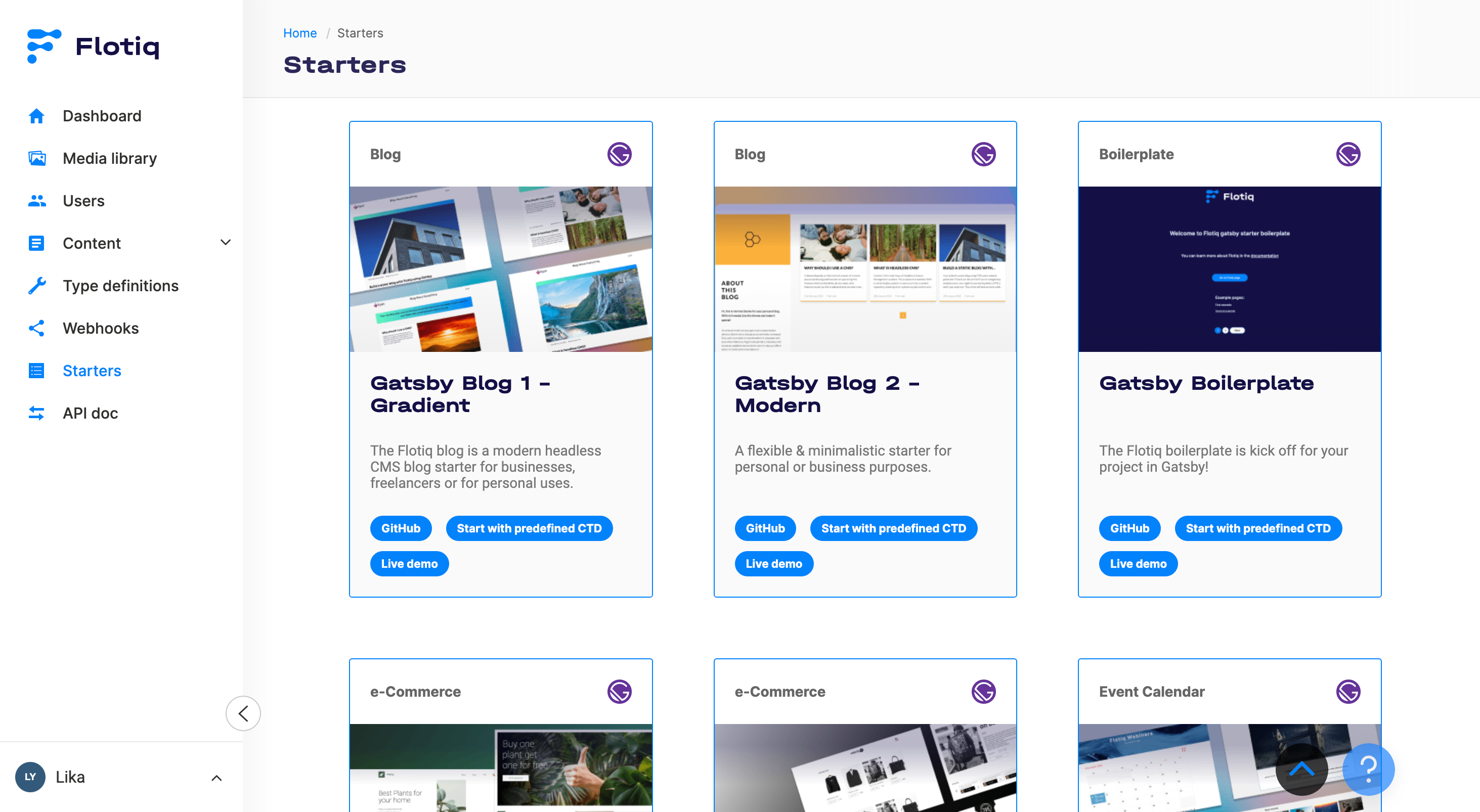Click Gatsby icon on Gatsby Blog 2 card
Viewport: 1480px width, 812px height.
984,154
